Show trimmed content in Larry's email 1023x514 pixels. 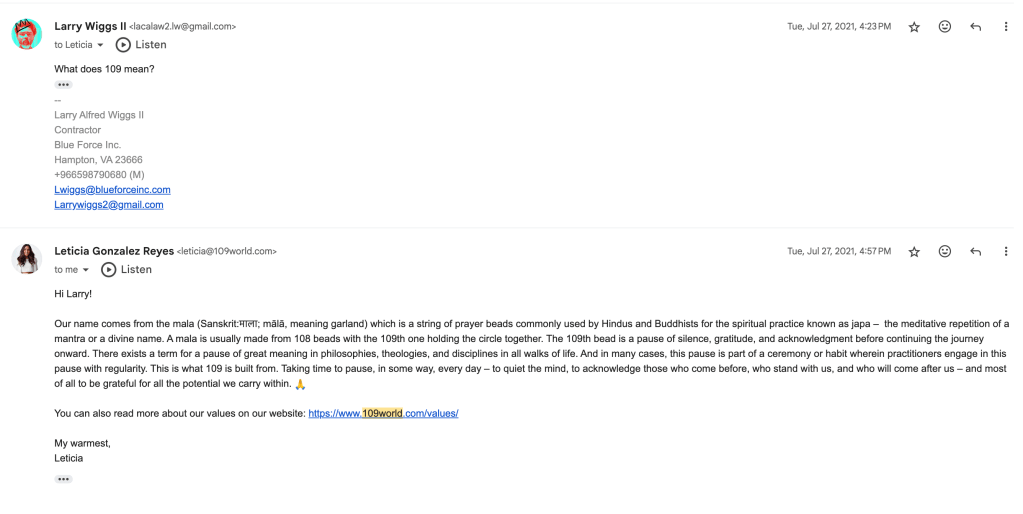click(x=63, y=85)
